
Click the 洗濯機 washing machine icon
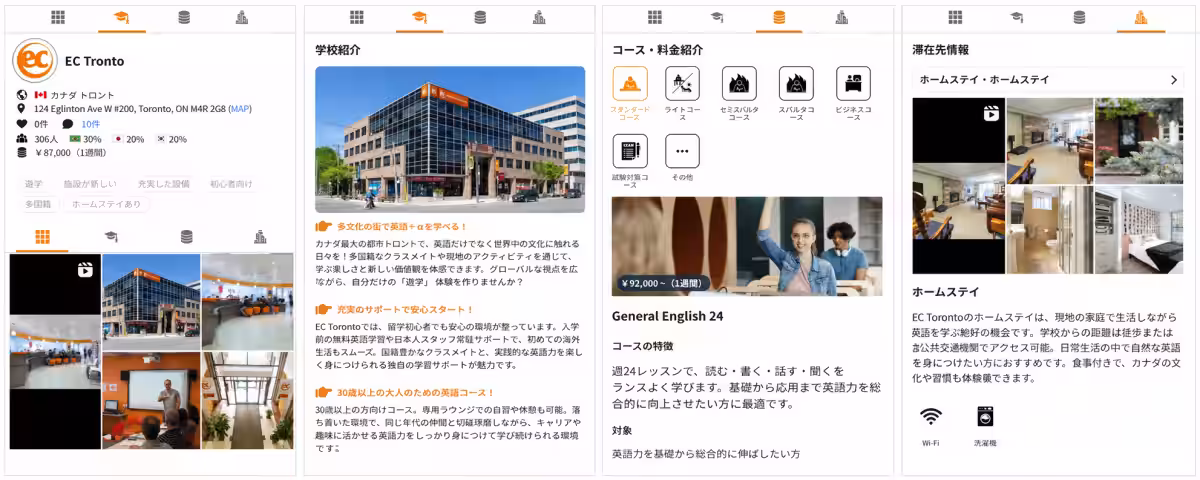(985, 416)
